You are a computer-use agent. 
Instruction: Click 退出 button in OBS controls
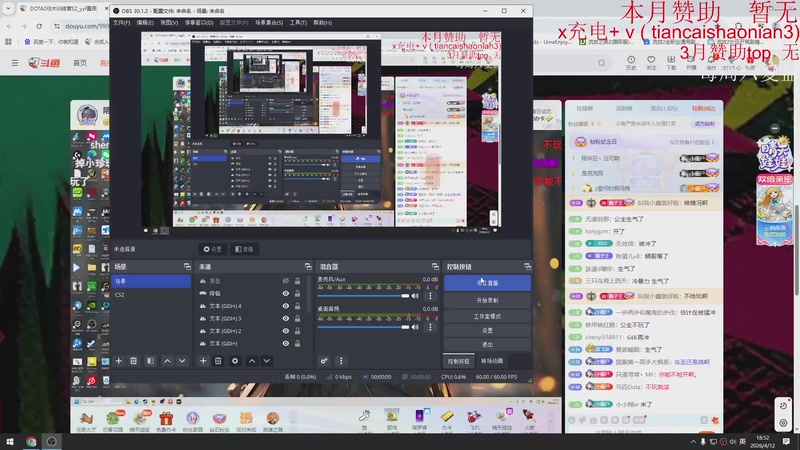pyautogui.click(x=487, y=344)
